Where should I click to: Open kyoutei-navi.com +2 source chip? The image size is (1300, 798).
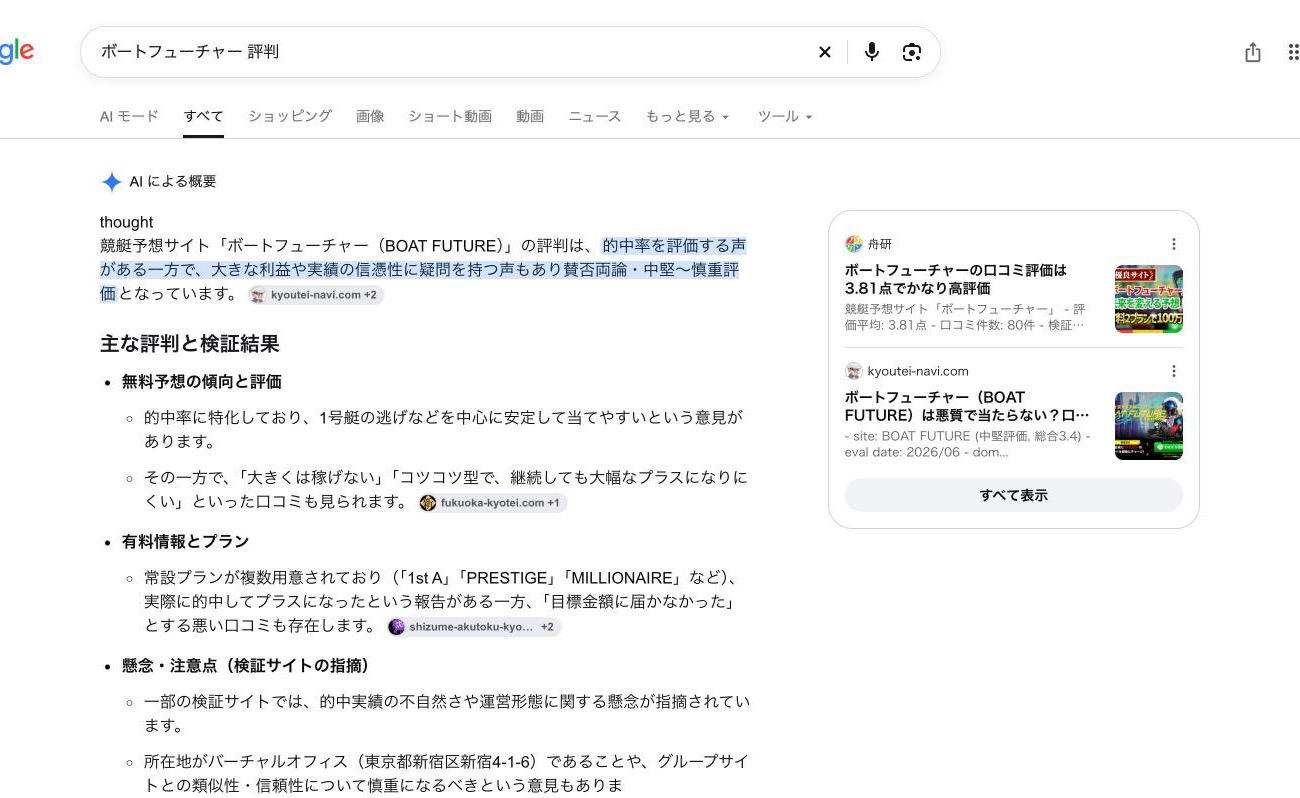[316, 295]
